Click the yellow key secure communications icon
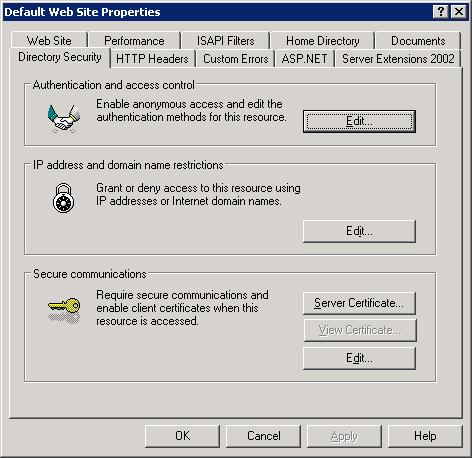Viewport: 472px width, 458px height. 64,310
